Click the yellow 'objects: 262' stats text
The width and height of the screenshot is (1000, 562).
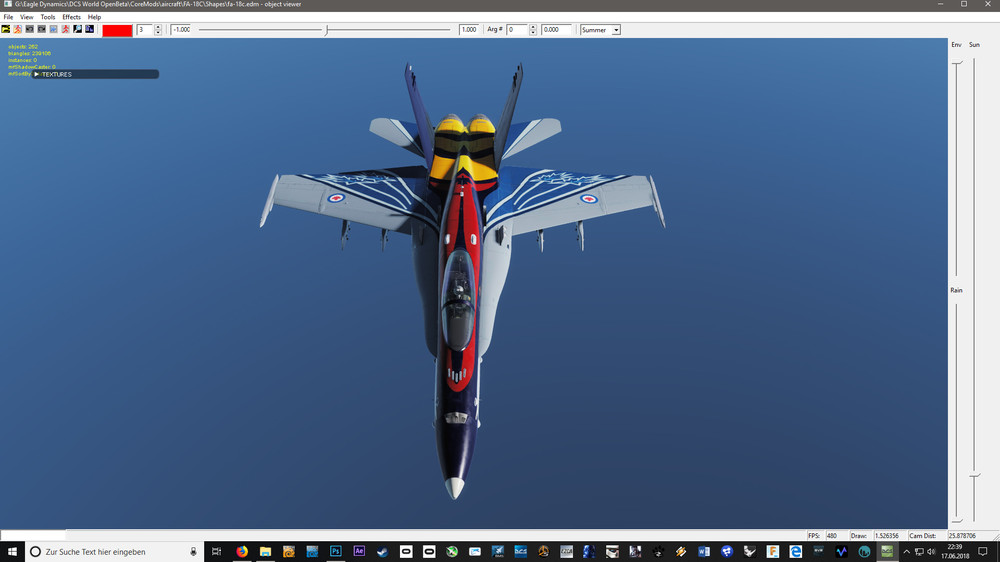click(23, 47)
